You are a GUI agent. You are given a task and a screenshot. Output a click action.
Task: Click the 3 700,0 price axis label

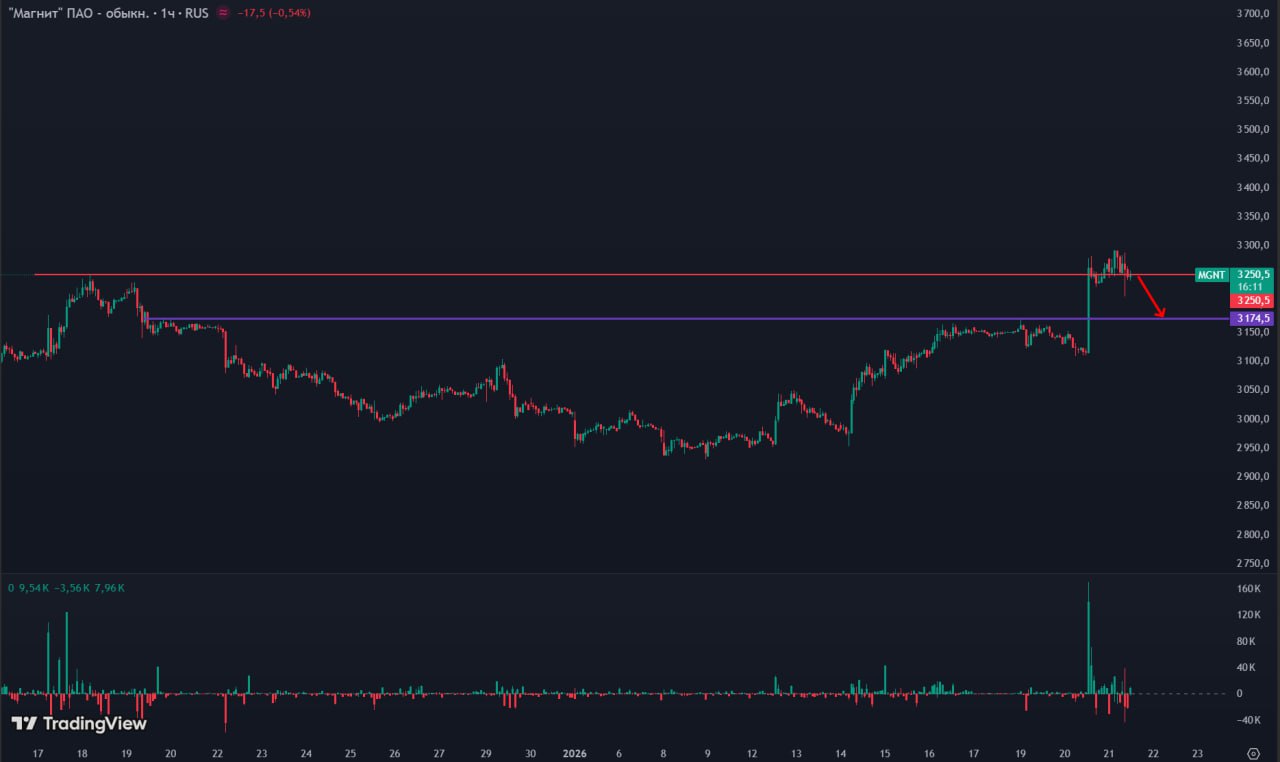(x=1252, y=14)
